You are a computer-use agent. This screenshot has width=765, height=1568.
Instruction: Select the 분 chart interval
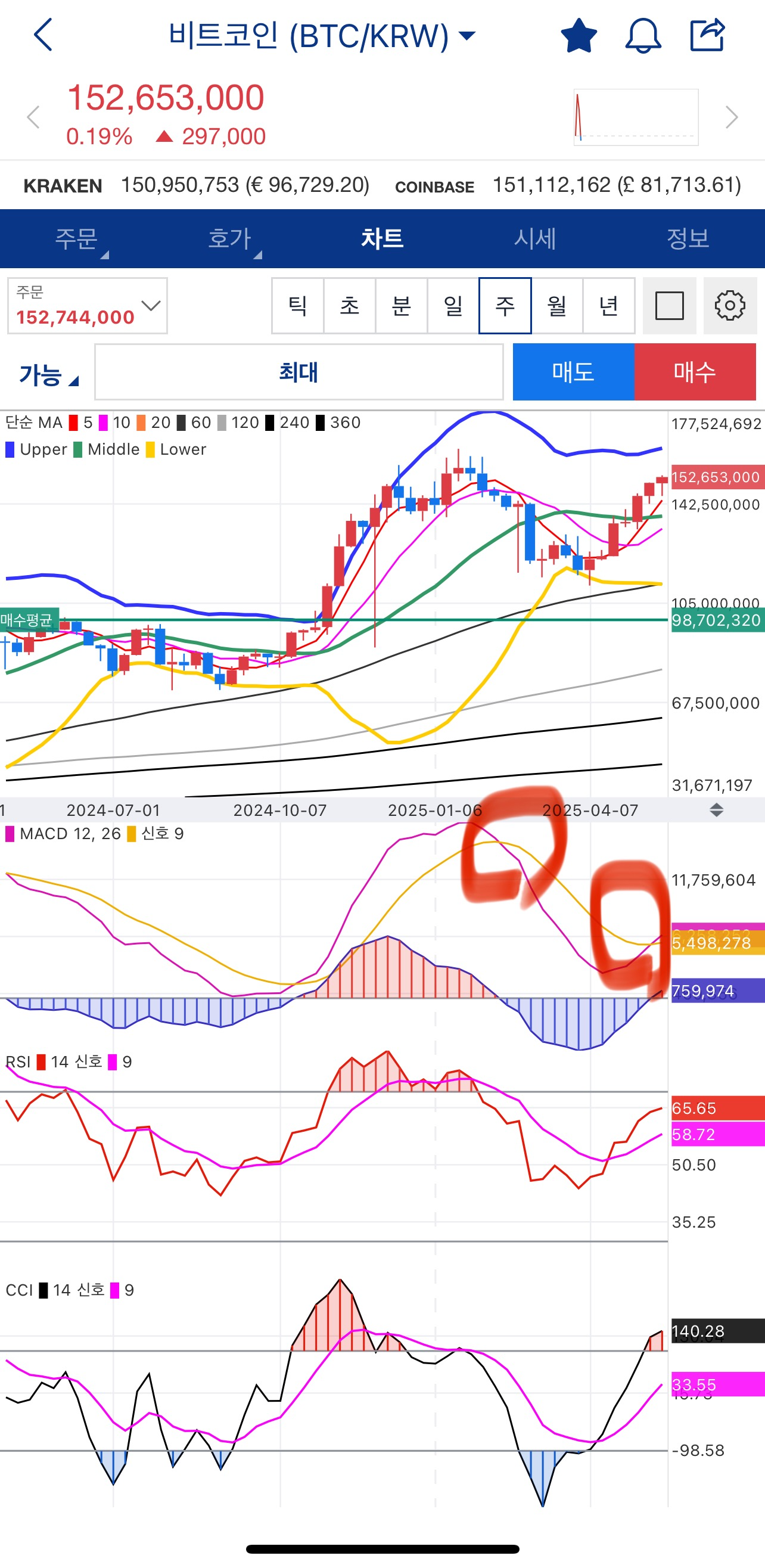(x=401, y=306)
